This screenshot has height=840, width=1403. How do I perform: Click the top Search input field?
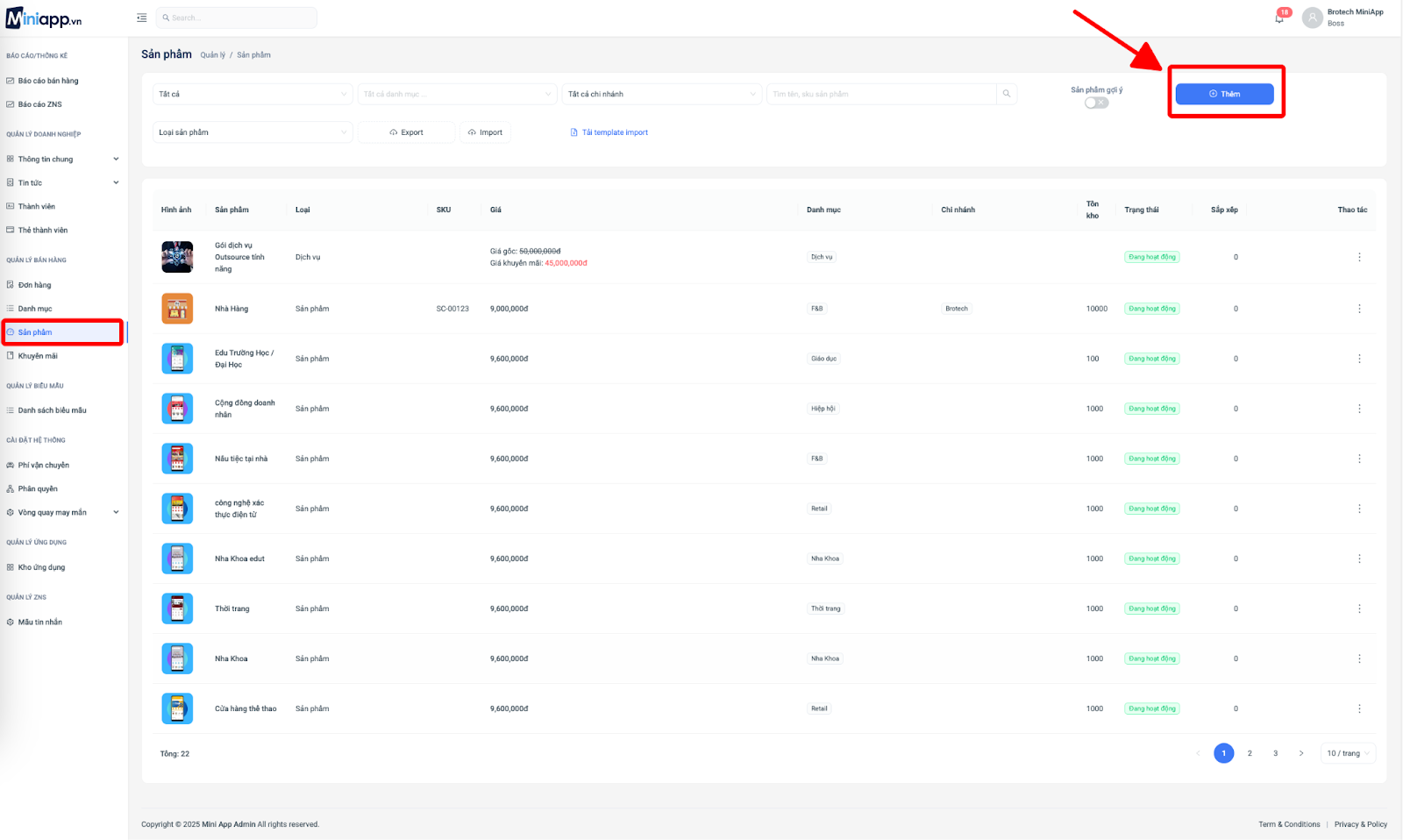point(237,18)
